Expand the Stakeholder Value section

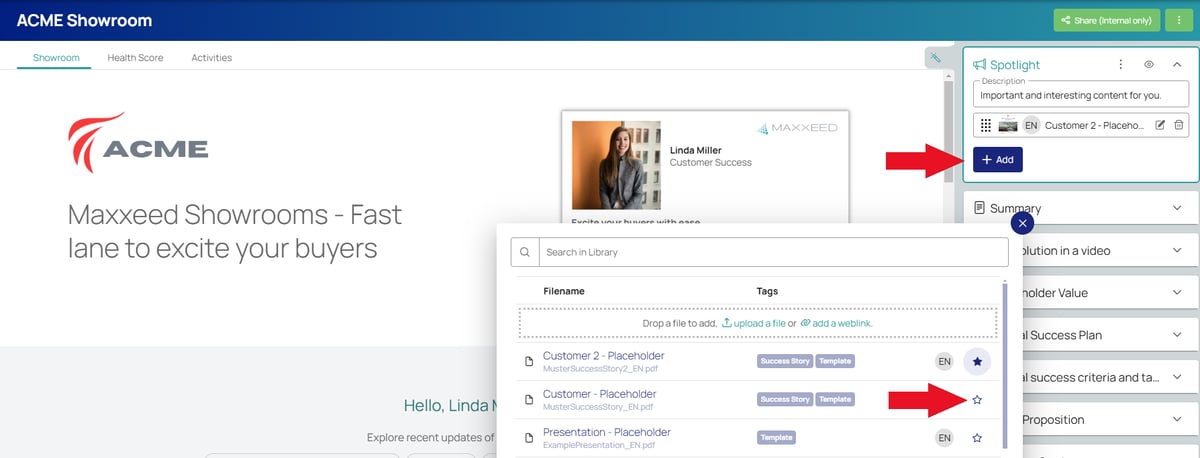pyautogui.click(x=1177, y=292)
